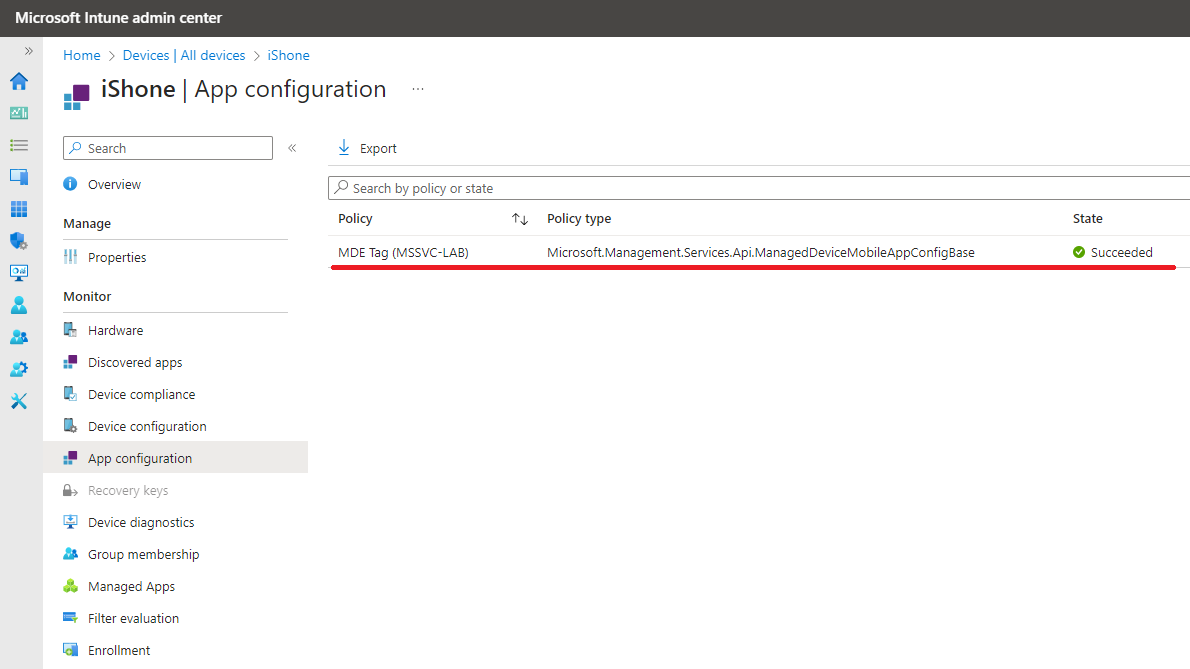This screenshot has height=669, width=1190.
Task: Open Endpoint security shield icon
Action: tap(19, 241)
